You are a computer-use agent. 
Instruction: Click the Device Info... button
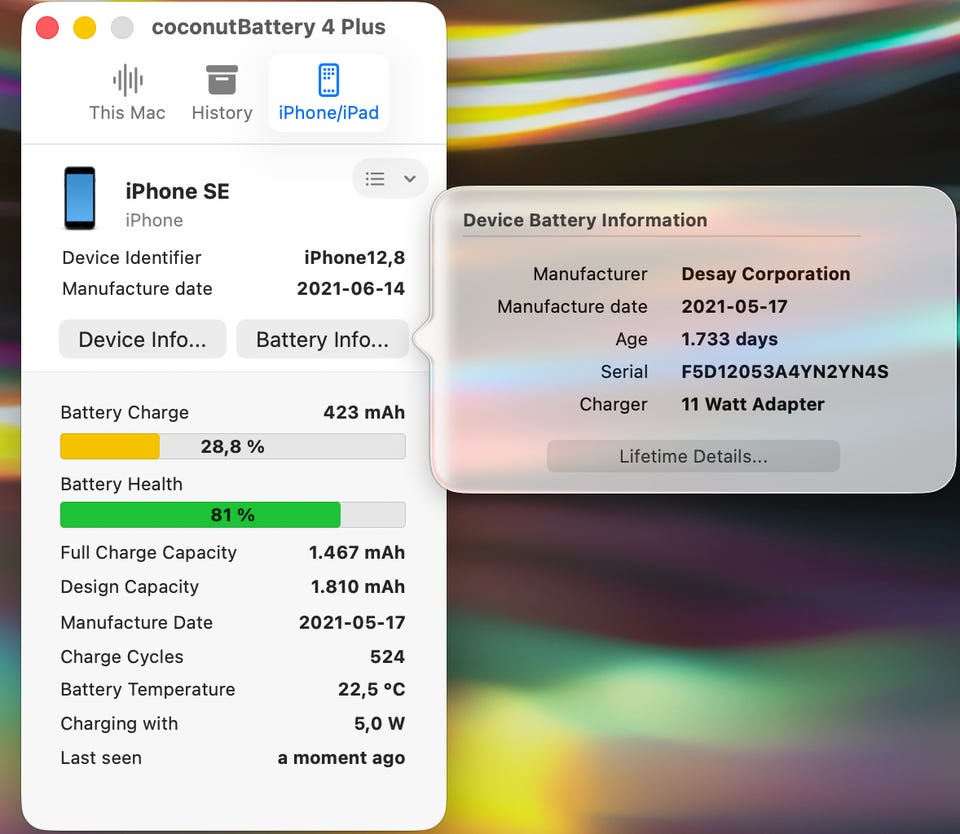click(142, 339)
